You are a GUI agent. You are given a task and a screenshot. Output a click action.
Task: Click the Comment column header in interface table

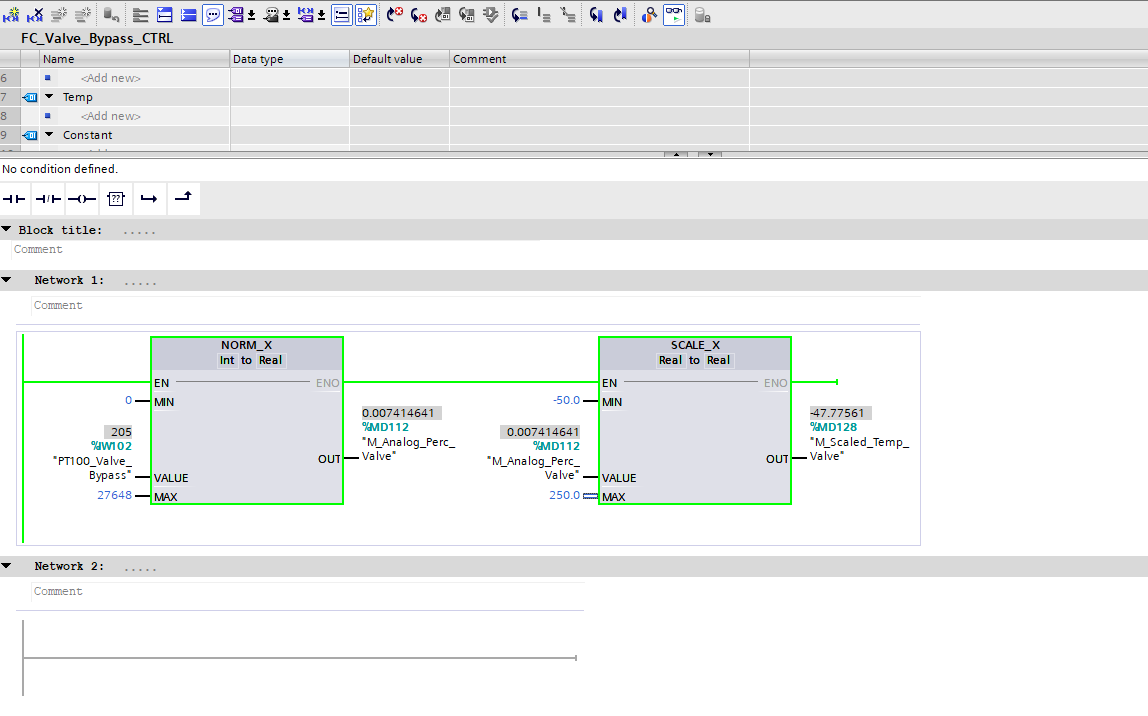click(599, 59)
